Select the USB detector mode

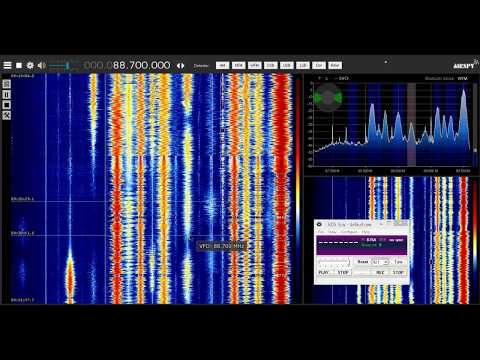(x=286, y=65)
